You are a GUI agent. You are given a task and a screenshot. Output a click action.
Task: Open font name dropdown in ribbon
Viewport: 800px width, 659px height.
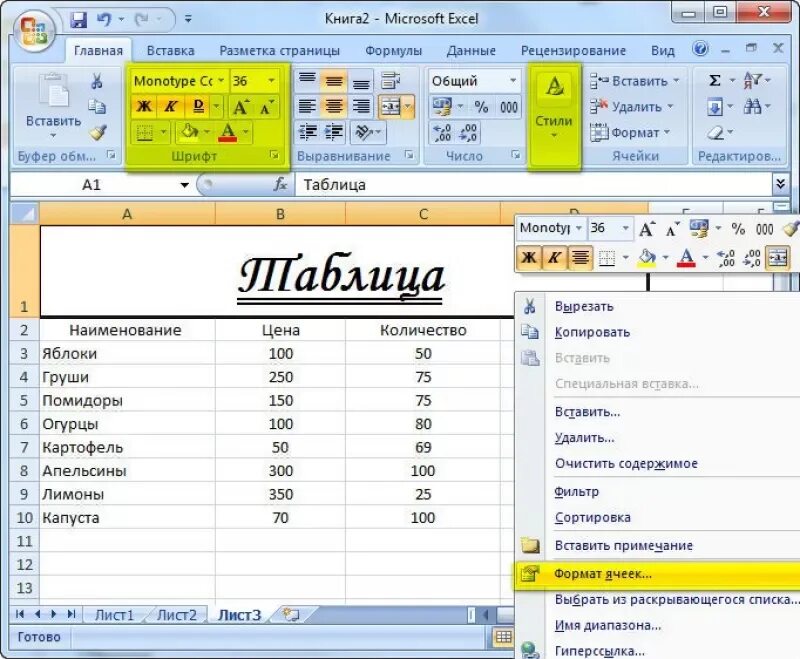(x=221, y=81)
